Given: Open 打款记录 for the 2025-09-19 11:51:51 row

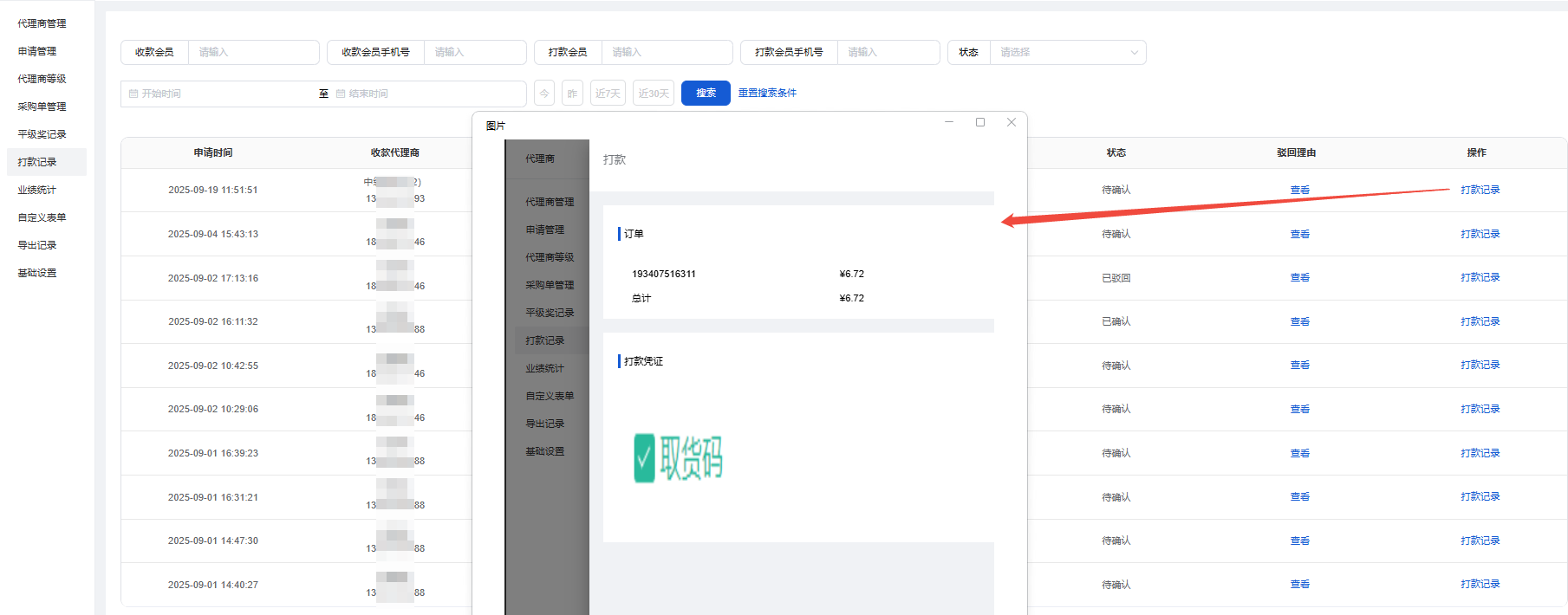Looking at the screenshot, I should coord(1480,190).
